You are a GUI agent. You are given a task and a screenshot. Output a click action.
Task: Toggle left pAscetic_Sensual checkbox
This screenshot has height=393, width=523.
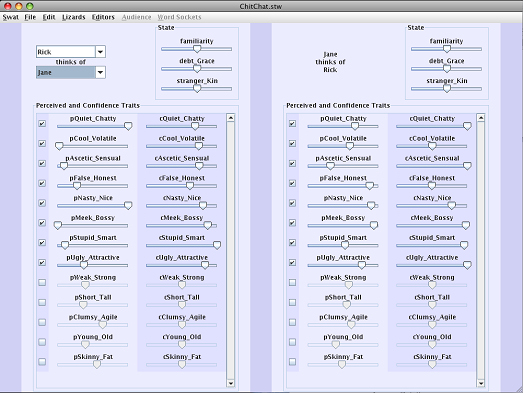pyautogui.click(x=42, y=163)
